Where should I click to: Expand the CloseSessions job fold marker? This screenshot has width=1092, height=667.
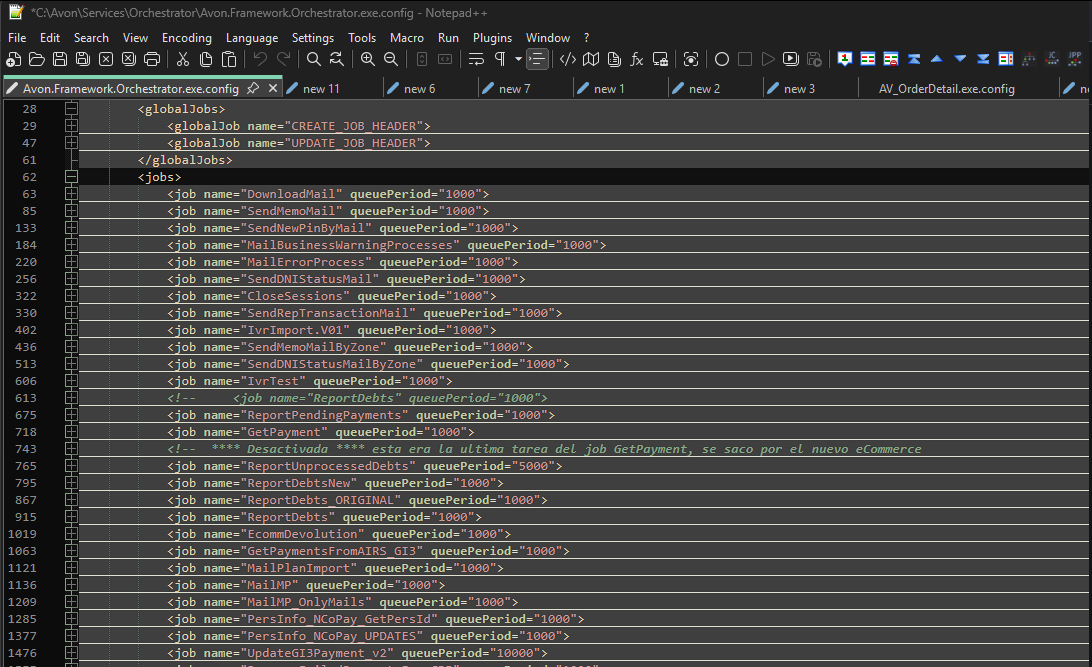click(x=71, y=296)
